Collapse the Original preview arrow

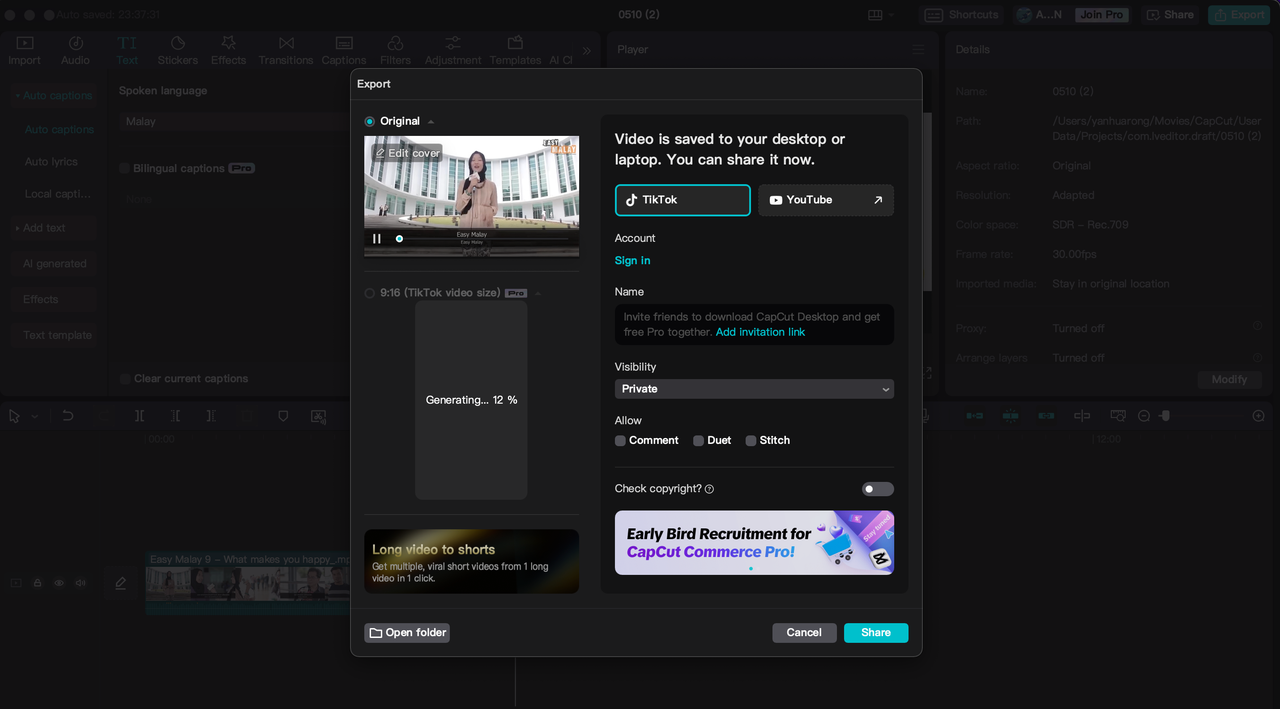tap(431, 122)
